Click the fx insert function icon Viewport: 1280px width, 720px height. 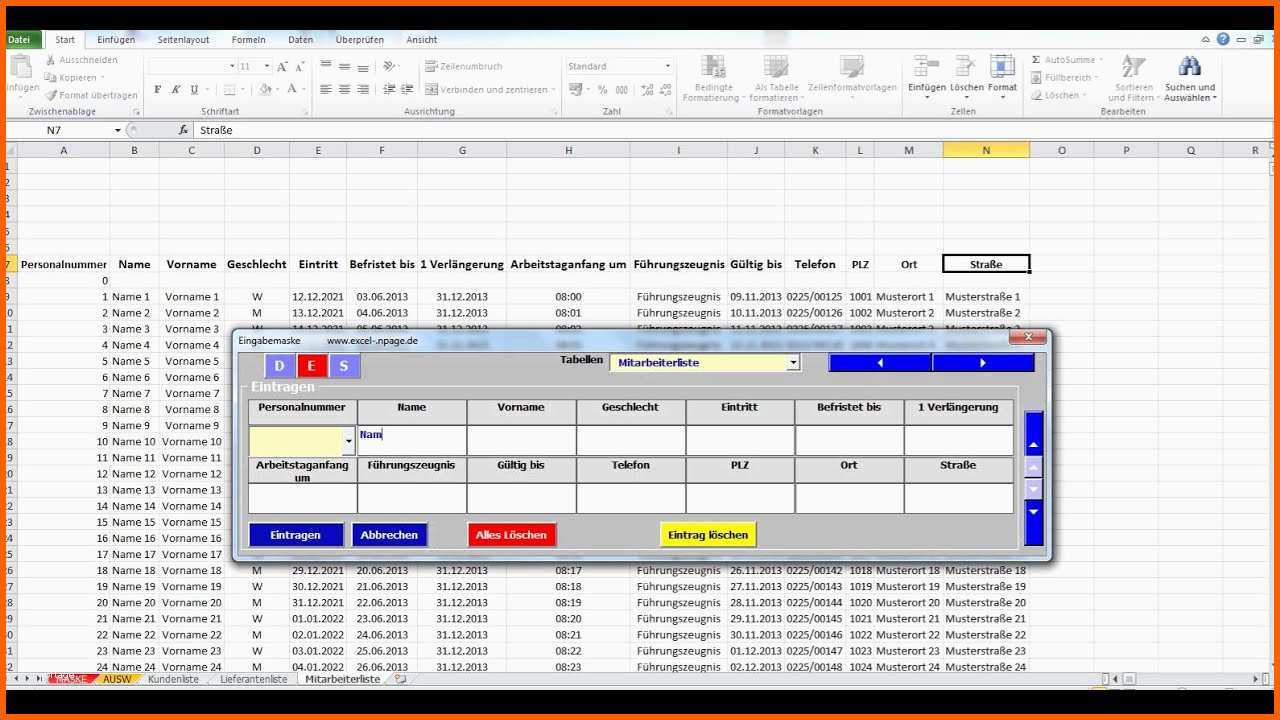pyautogui.click(x=183, y=130)
